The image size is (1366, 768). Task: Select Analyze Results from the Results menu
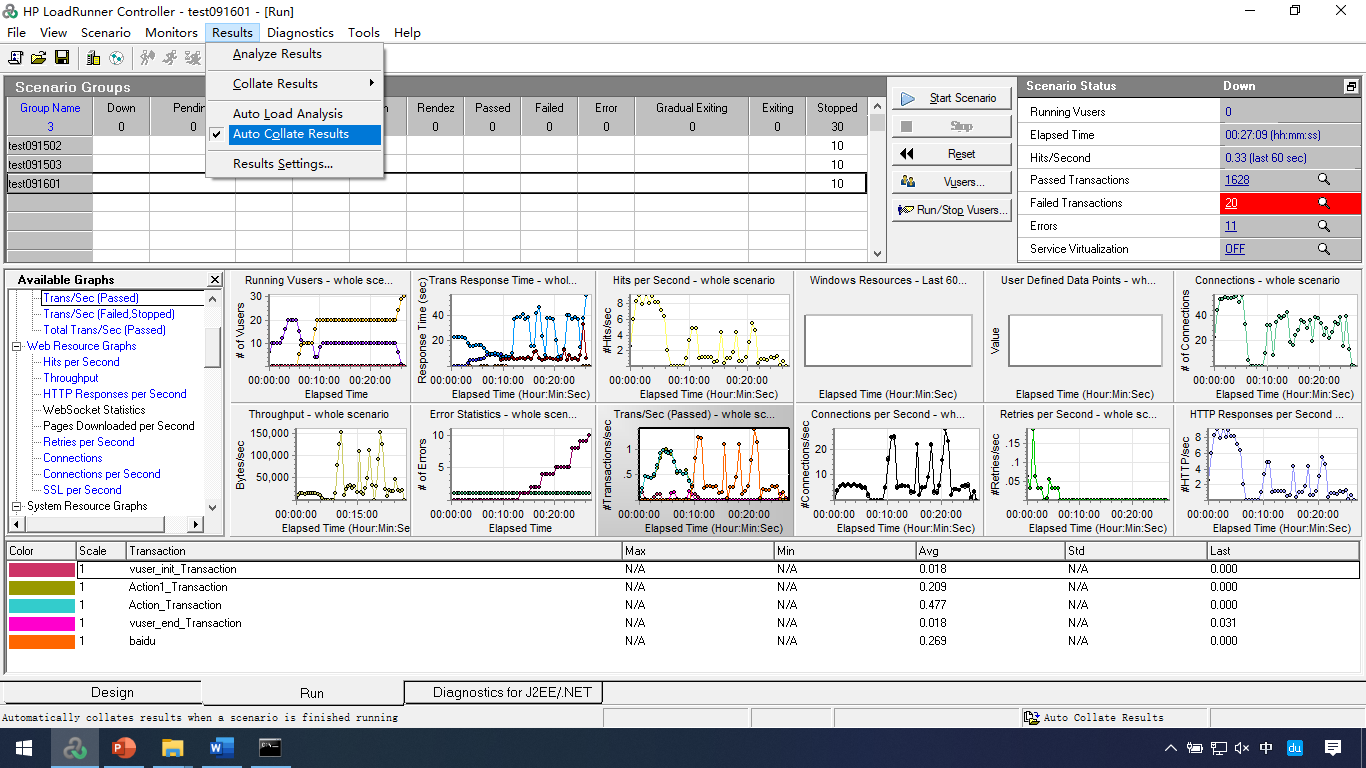277,54
